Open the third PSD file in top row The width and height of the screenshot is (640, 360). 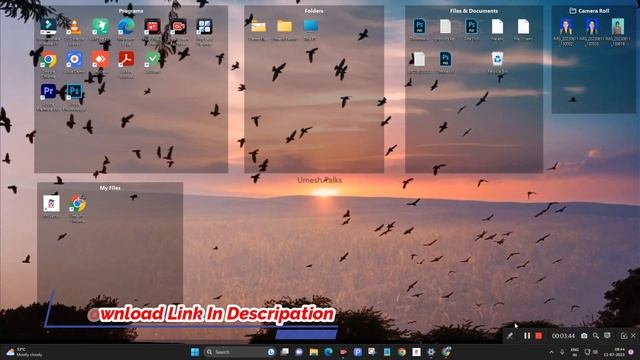pyautogui.click(x=471, y=27)
